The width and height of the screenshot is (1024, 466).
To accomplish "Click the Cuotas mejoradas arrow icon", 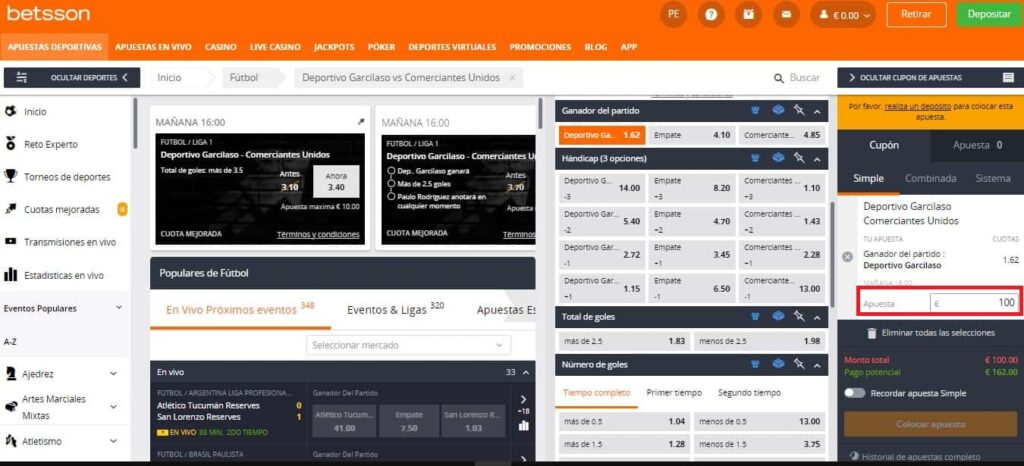I will point(10,209).
